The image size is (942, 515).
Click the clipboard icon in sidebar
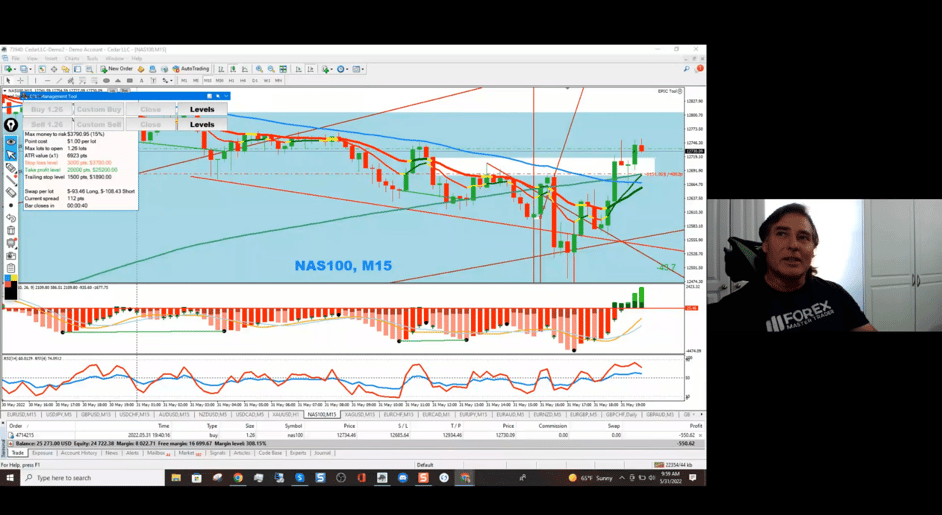pyautogui.click(x=11, y=268)
